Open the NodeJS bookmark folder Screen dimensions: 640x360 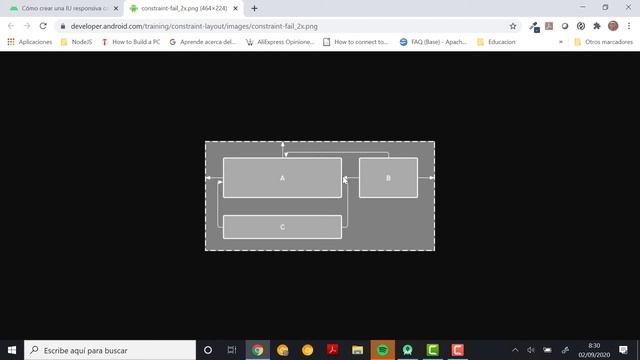(76, 42)
